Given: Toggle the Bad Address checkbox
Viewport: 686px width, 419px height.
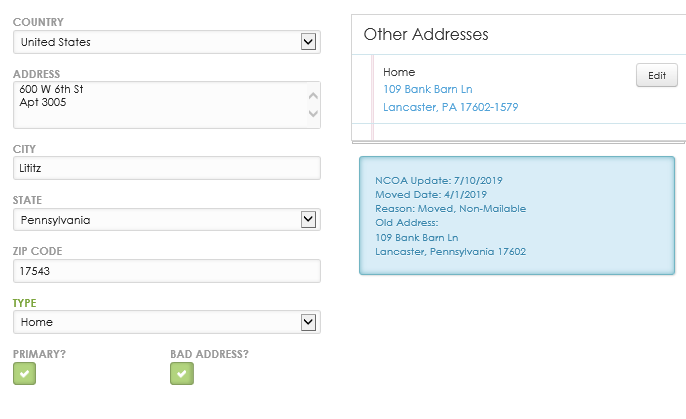Looking at the screenshot, I should pyautogui.click(x=181, y=373).
